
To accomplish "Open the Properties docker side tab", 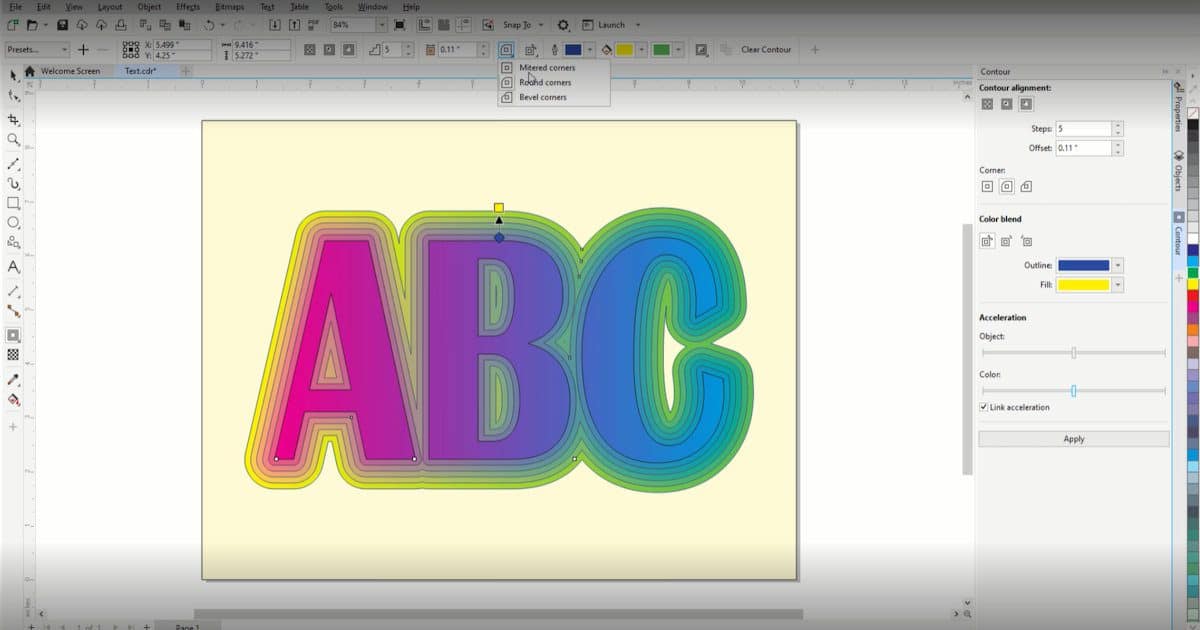I will point(1178,107).
